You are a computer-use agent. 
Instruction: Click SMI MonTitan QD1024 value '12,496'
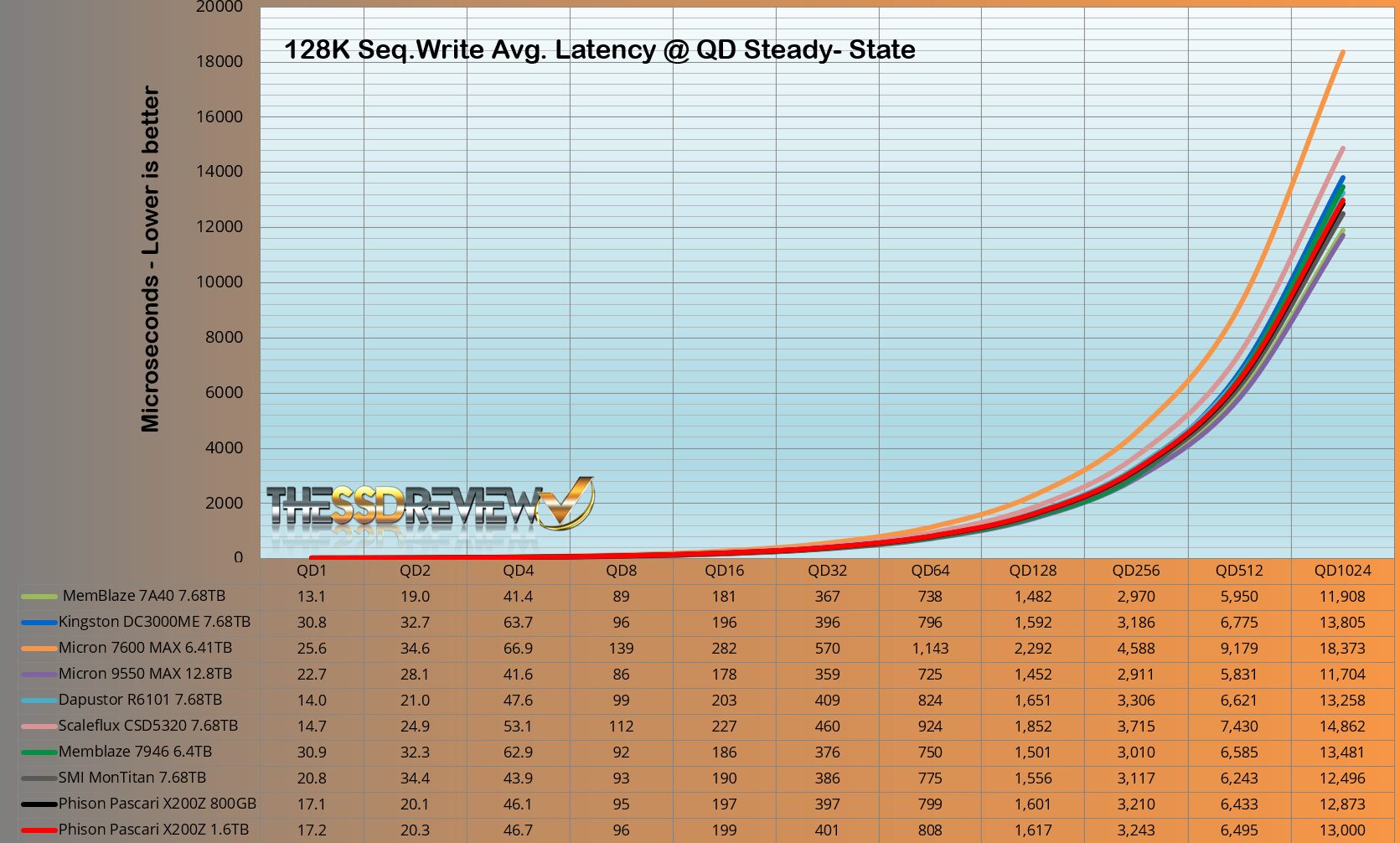tap(1342, 778)
